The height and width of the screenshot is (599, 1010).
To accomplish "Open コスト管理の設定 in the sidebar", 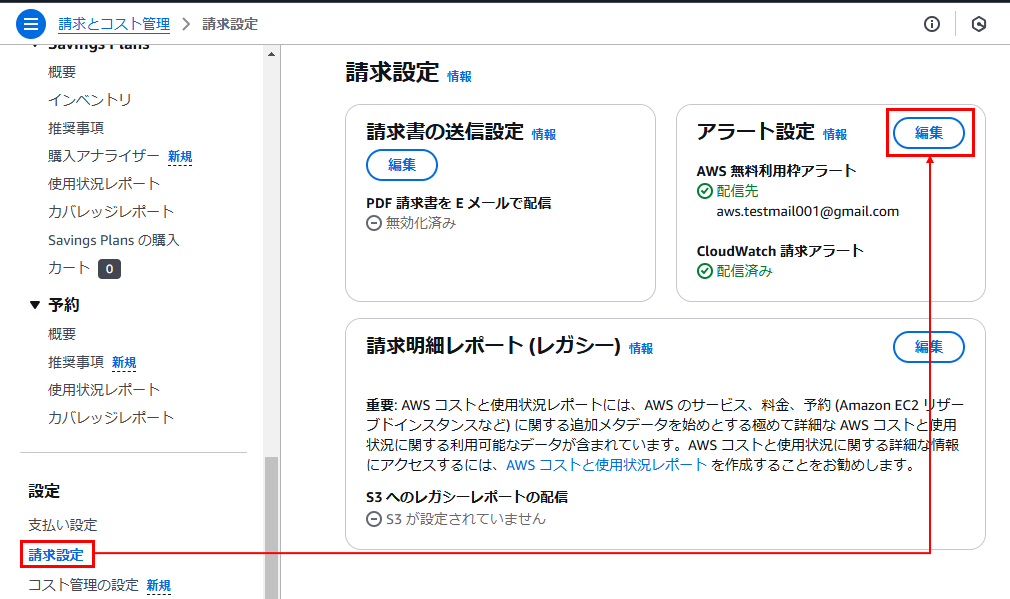I will point(83,585).
